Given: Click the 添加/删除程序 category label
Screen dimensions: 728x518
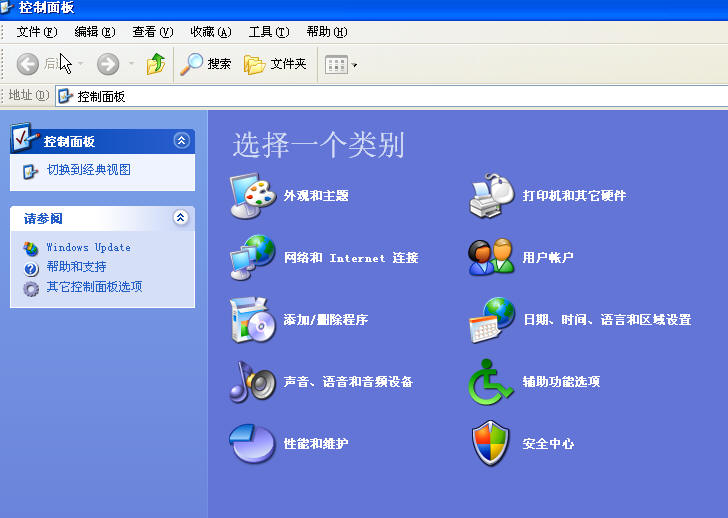Looking at the screenshot, I should coord(326,320).
